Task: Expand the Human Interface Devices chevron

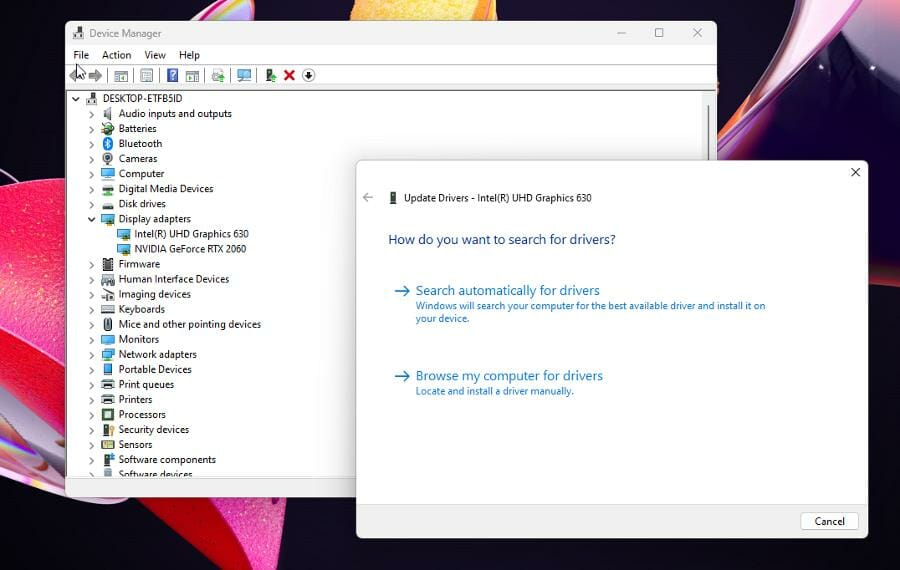Action: coord(91,280)
